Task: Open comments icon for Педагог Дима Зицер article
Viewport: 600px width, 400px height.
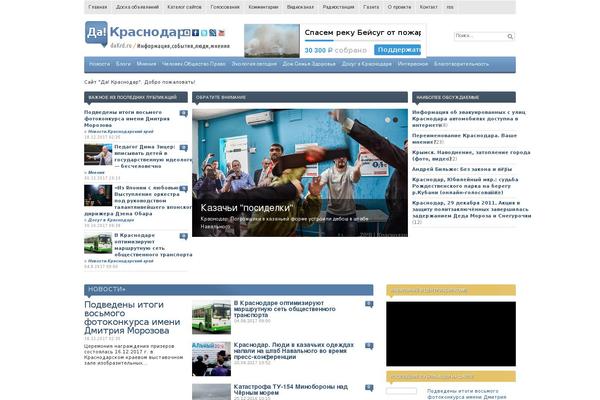Action: click(x=184, y=148)
